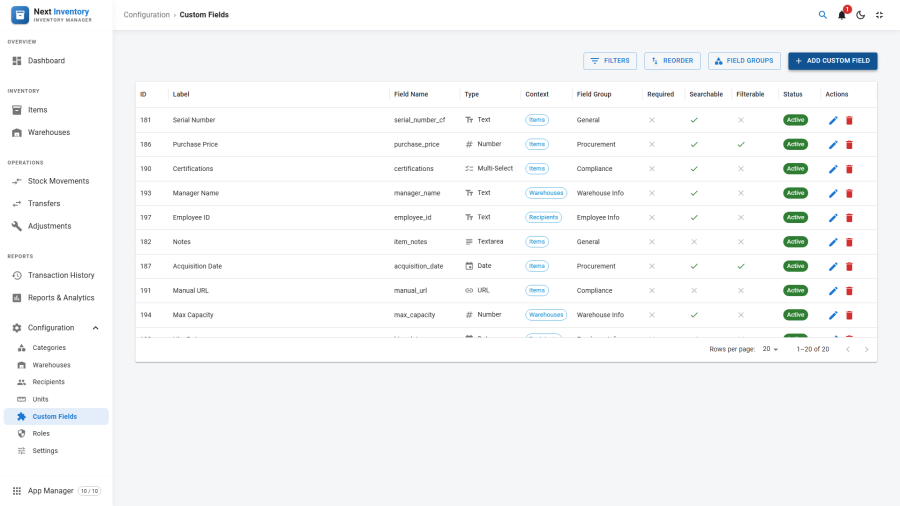Image resolution: width=900 pixels, height=506 pixels.
Task: Click Active status in Notes row
Action: click(x=796, y=242)
